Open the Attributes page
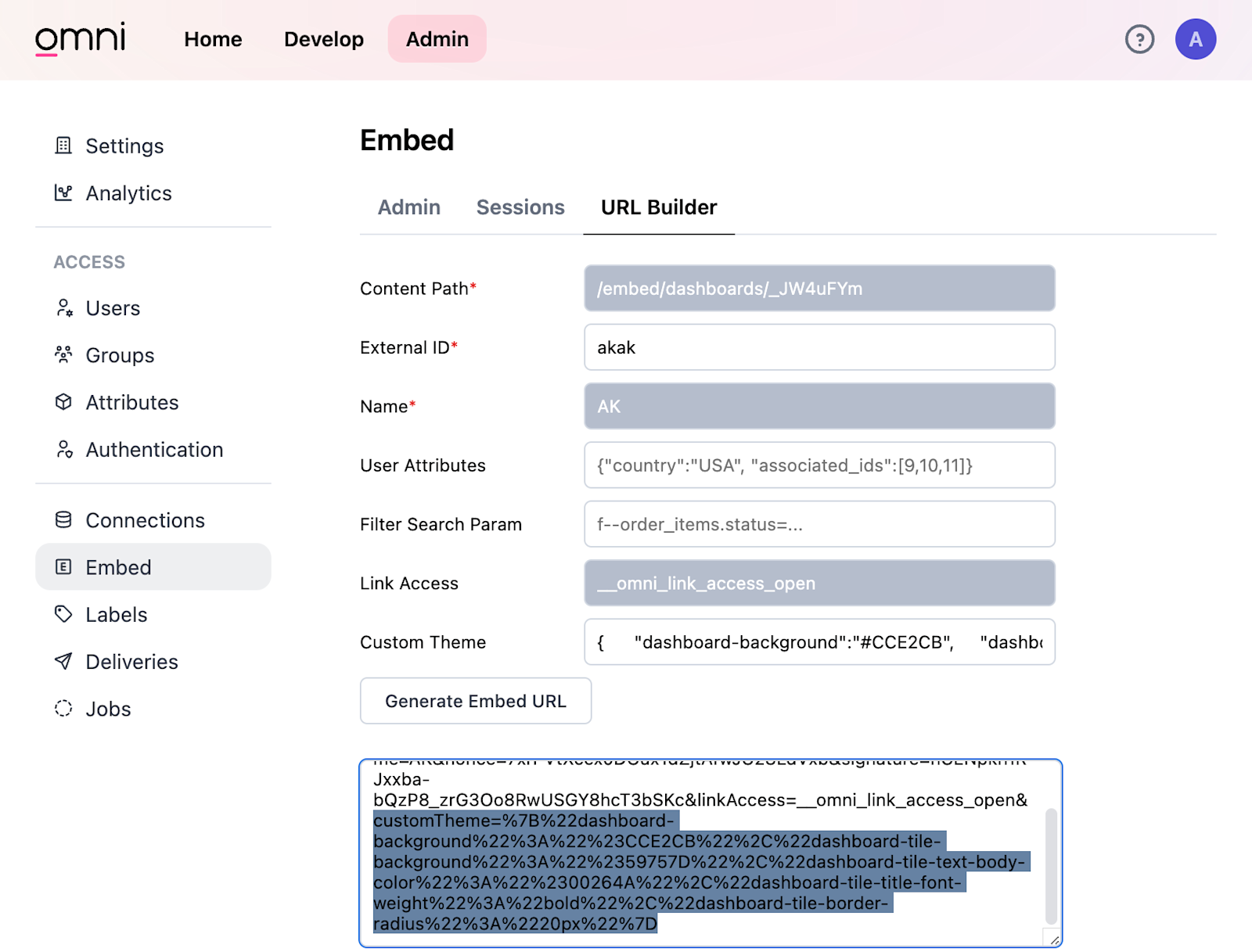 131,402
